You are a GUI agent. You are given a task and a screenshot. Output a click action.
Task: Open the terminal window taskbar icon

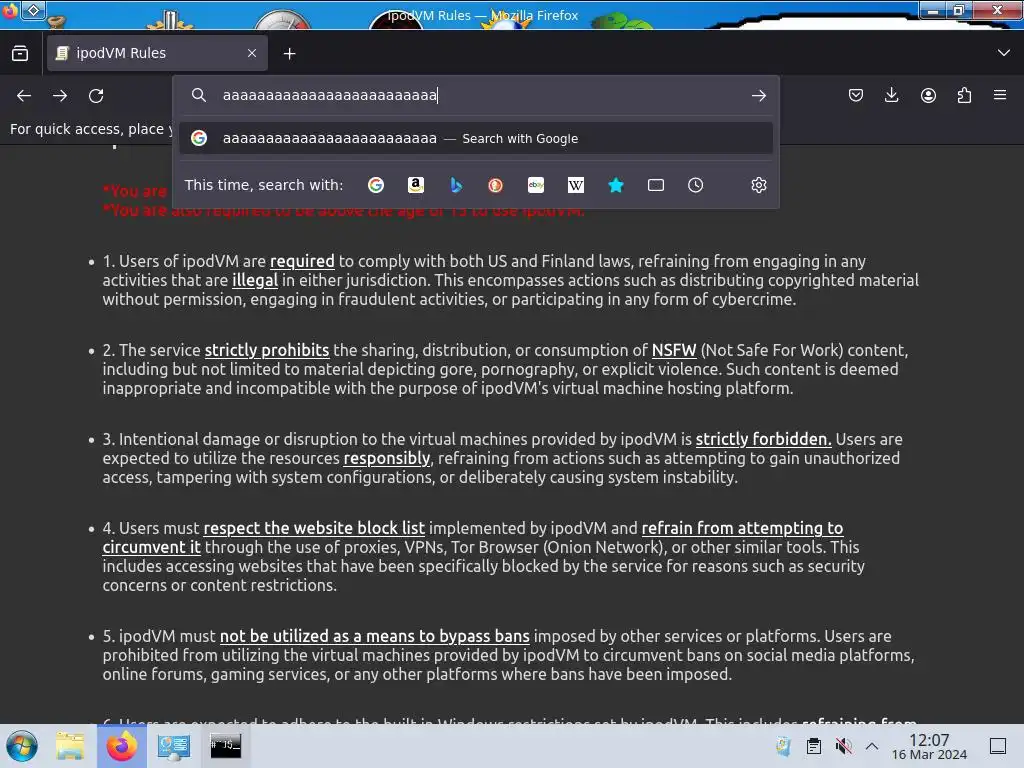225,746
